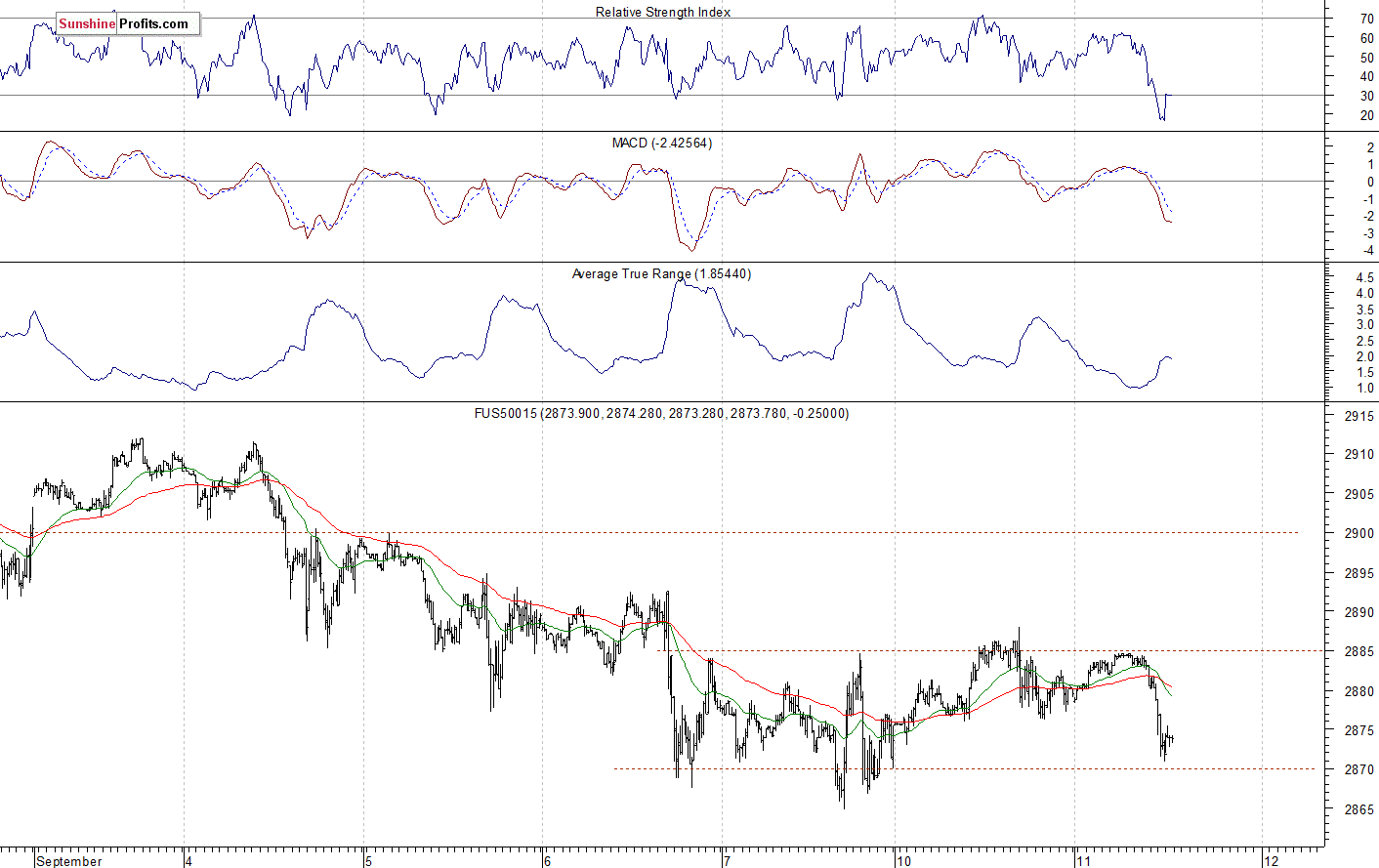
Task: Click the RSI axis value 70
Action: click(x=1367, y=19)
